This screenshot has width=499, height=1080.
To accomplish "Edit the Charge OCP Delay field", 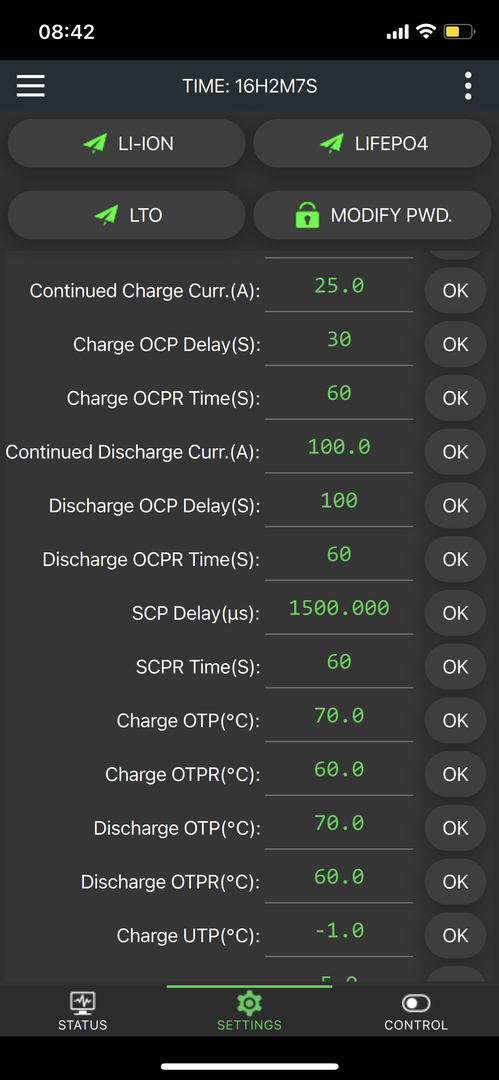I will (x=339, y=342).
